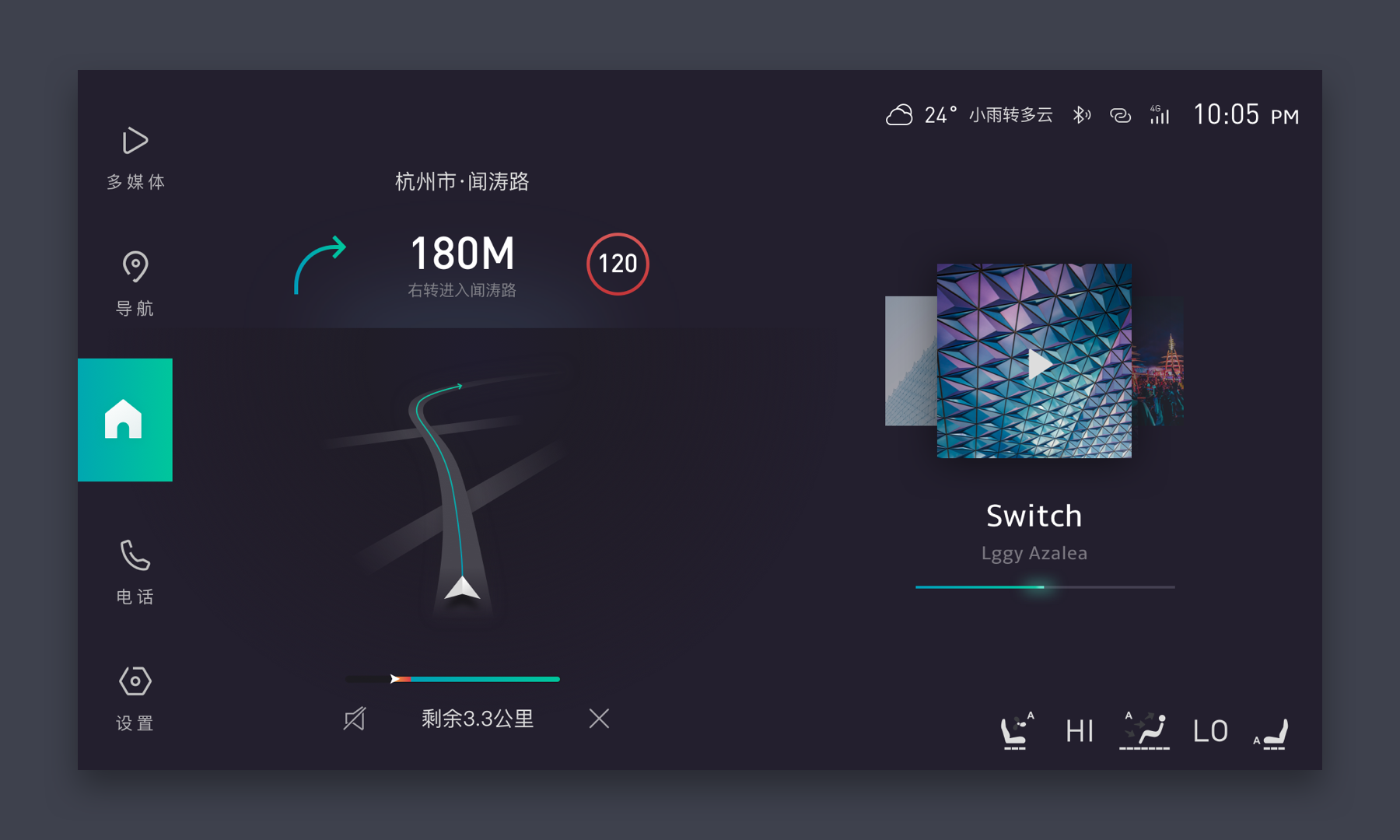Close the navigation route with X
Image resolution: width=1400 pixels, height=840 pixels.
point(599,718)
